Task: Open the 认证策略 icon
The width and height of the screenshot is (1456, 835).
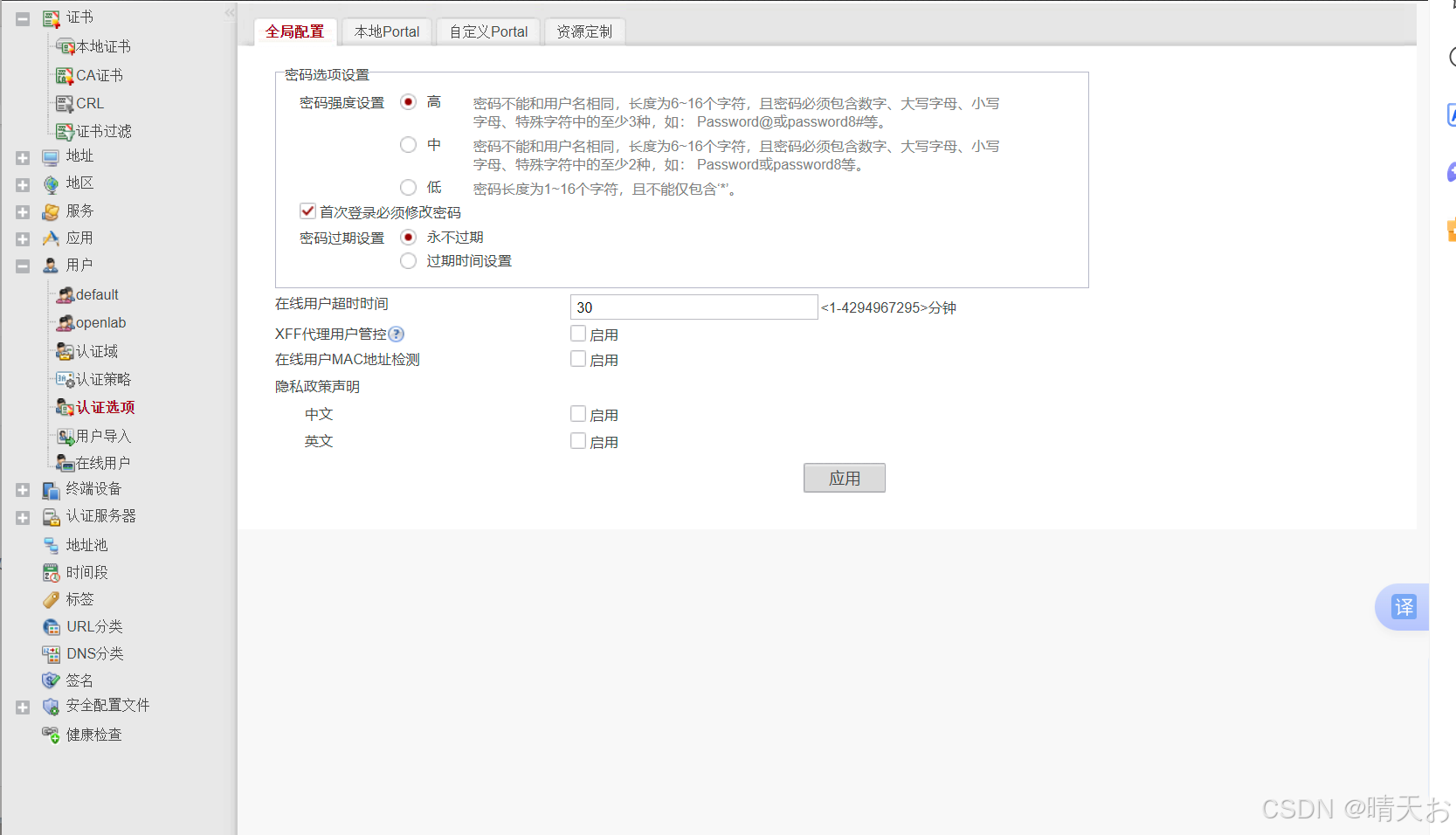Action: pyautogui.click(x=66, y=379)
